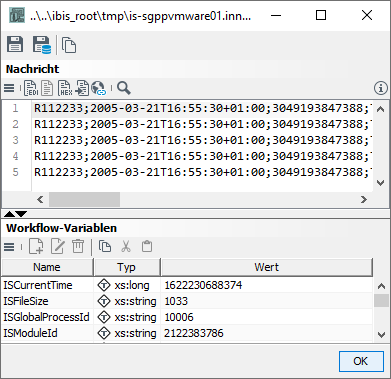Screen dimensions: 391x379
Task: Paste workflow variable from clipboard
Action: (147, 247)
